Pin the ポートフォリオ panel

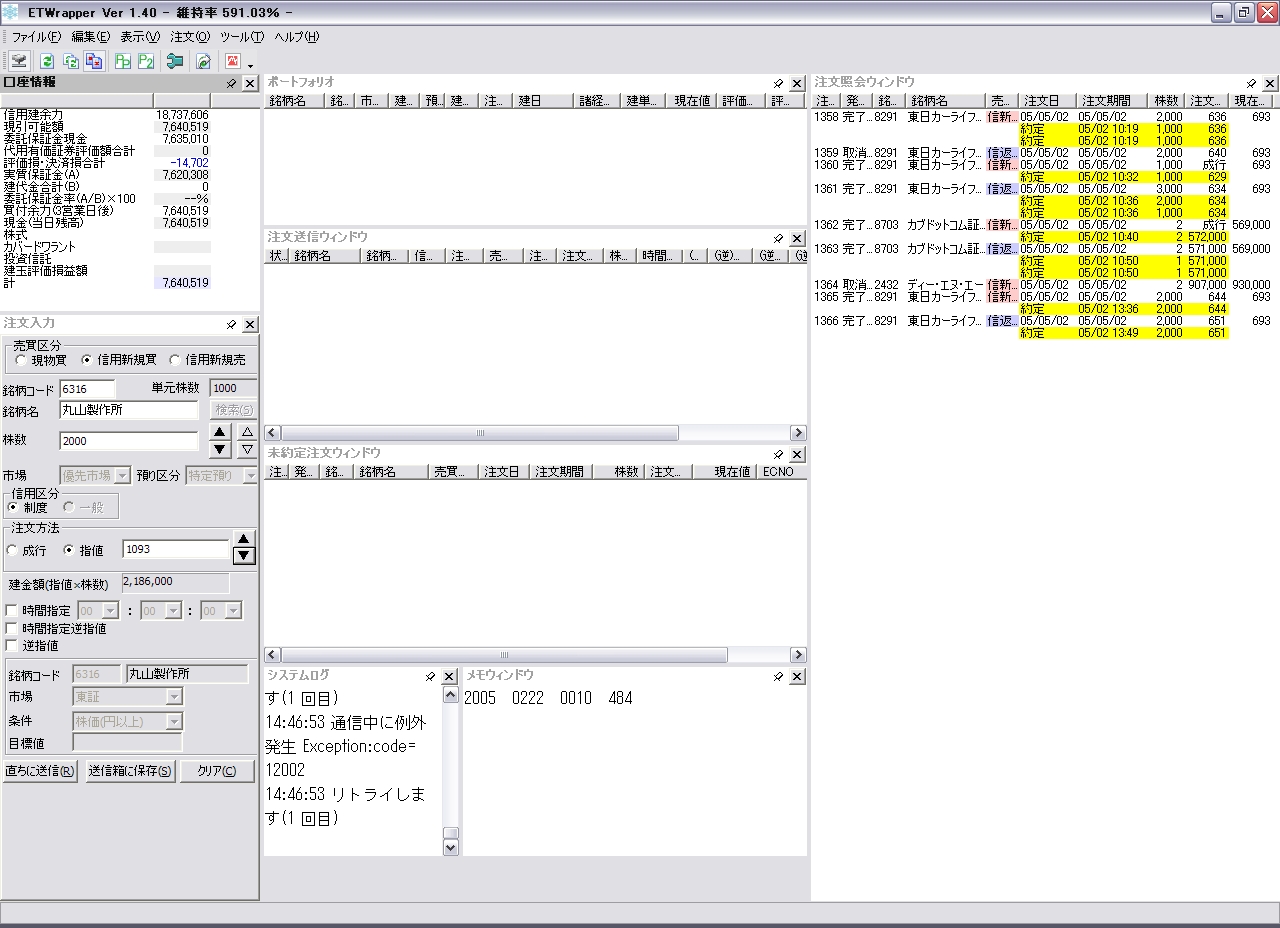point(779,83)
